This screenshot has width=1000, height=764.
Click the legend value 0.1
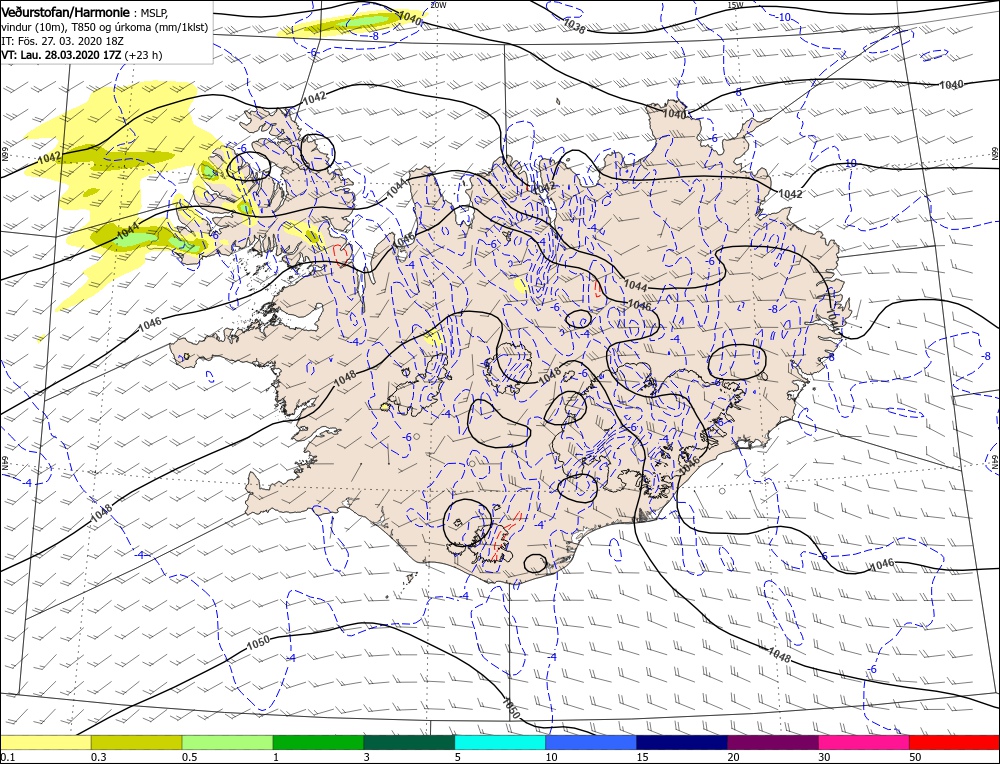(x=8, y=757)
